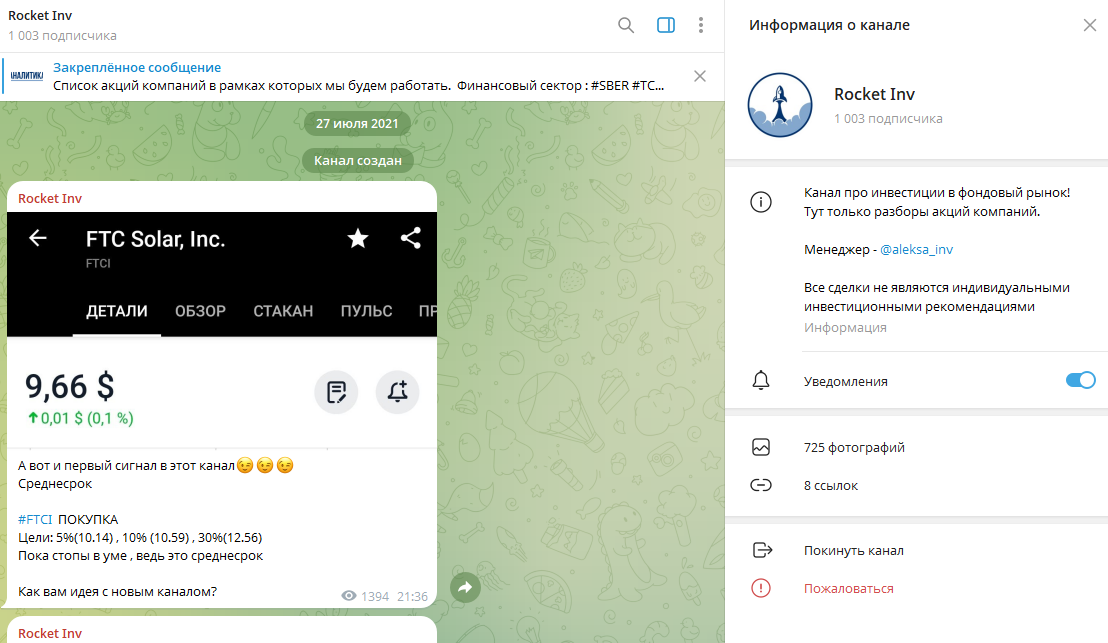The image size is (1108, 643).
Task: Open search in the Rocket Inv chat
Action: [x=625, y=25]
